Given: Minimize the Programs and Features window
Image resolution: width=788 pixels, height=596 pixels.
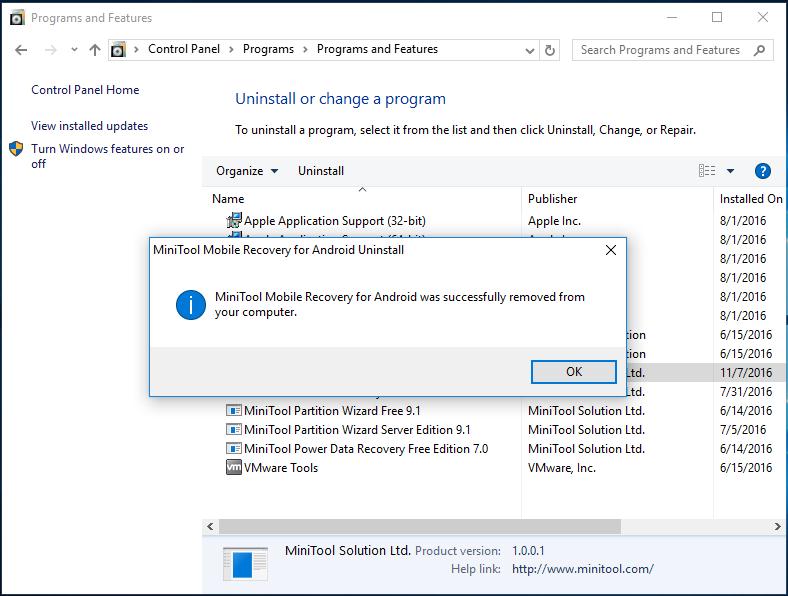Looking at the screenshot, I should tap(672, 18).
